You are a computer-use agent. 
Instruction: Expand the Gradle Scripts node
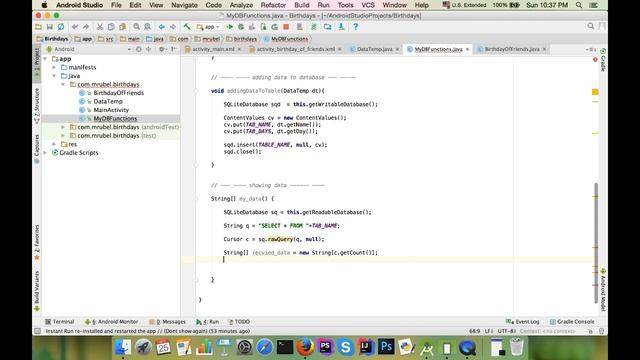[x=45, y=153]
